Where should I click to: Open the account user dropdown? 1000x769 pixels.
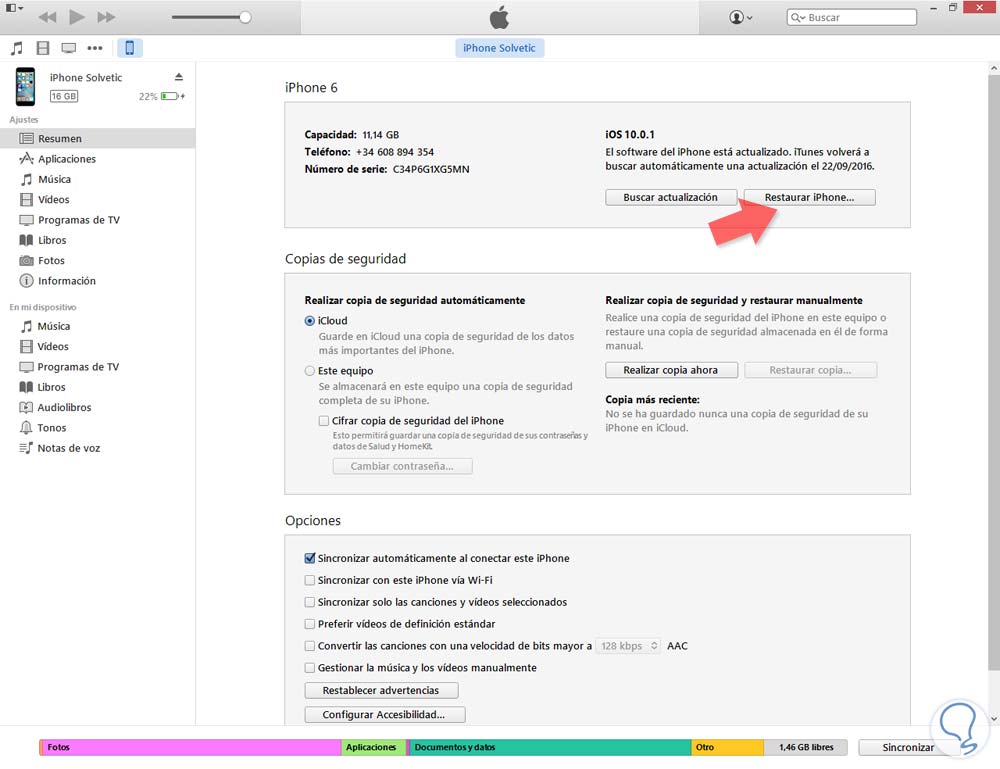pyautogui.click(x=740, y=17)
